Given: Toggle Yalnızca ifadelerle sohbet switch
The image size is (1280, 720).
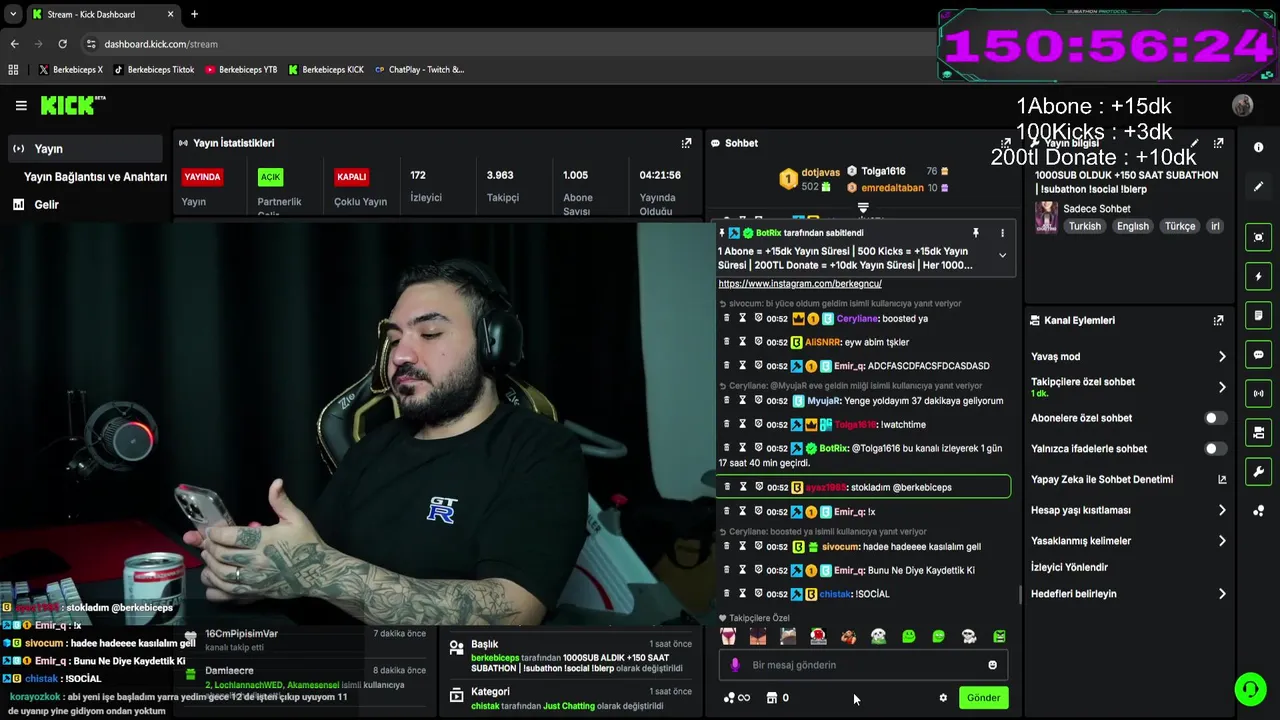Looking at the screenshot, I should 1215,449.
